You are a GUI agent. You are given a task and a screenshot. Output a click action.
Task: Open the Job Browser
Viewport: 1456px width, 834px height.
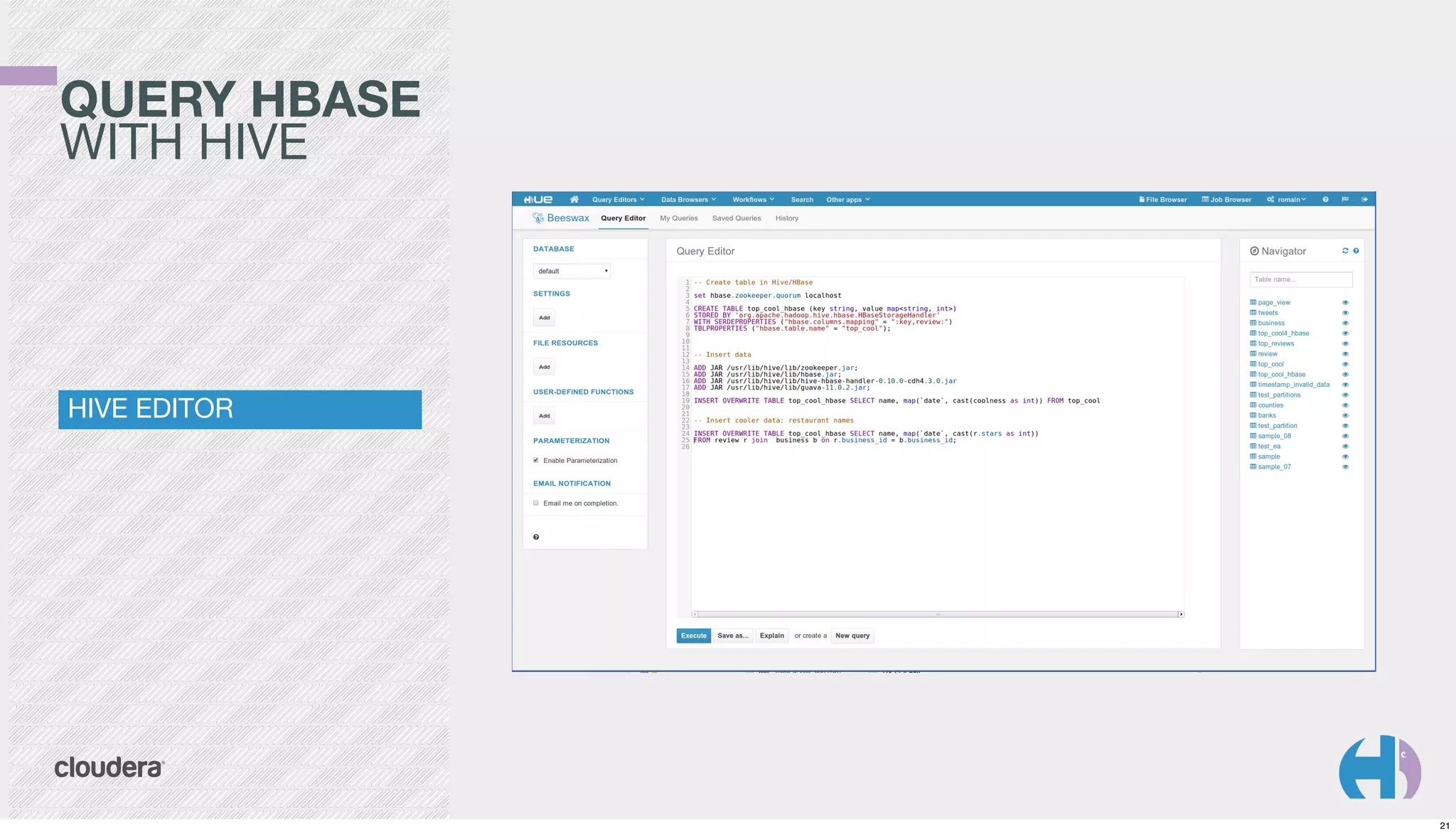(x=1226, y=200)
